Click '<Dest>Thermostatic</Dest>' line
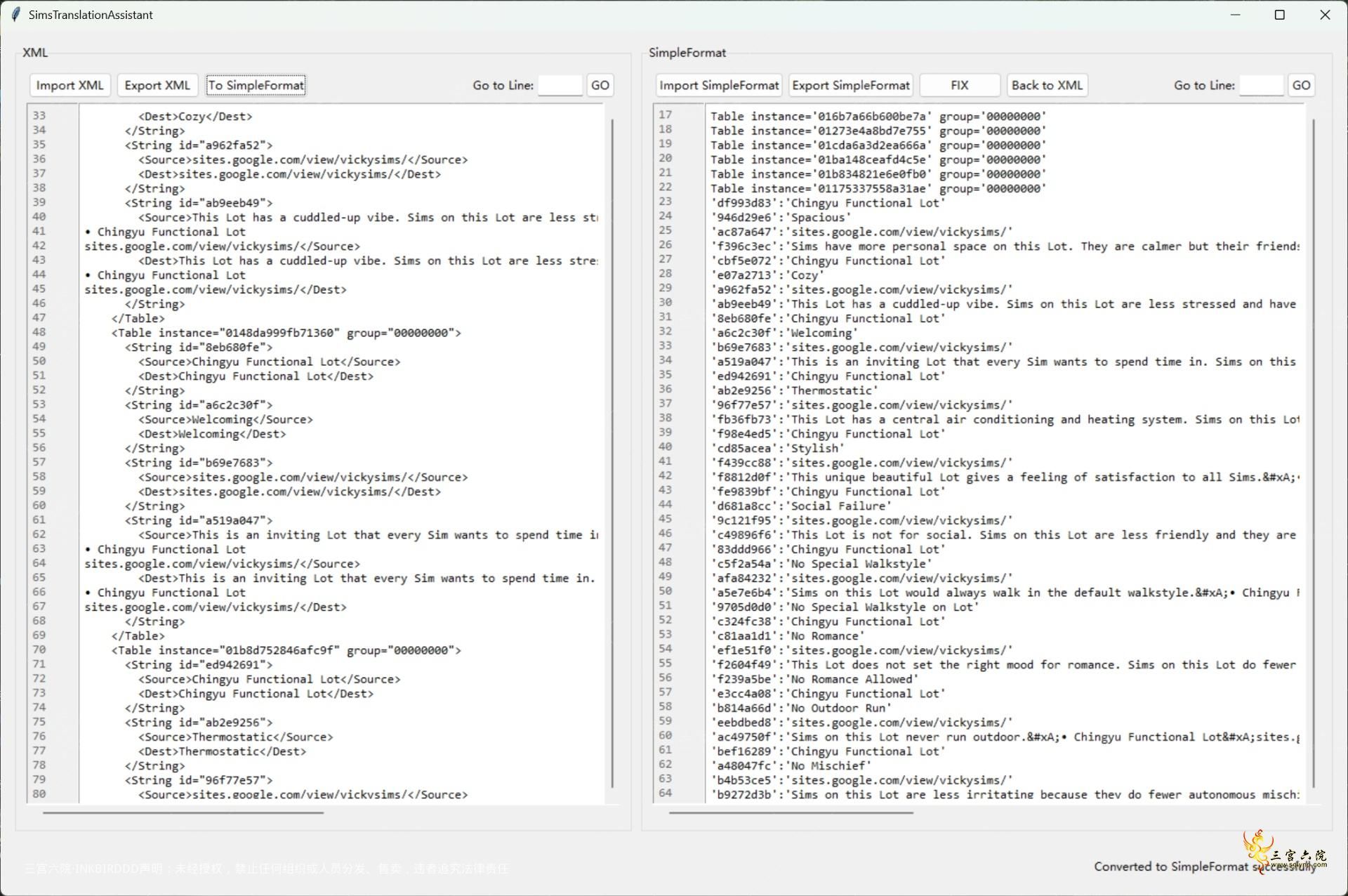The height and width of the screenshot is (896, 1348). (x=222, y=751)
